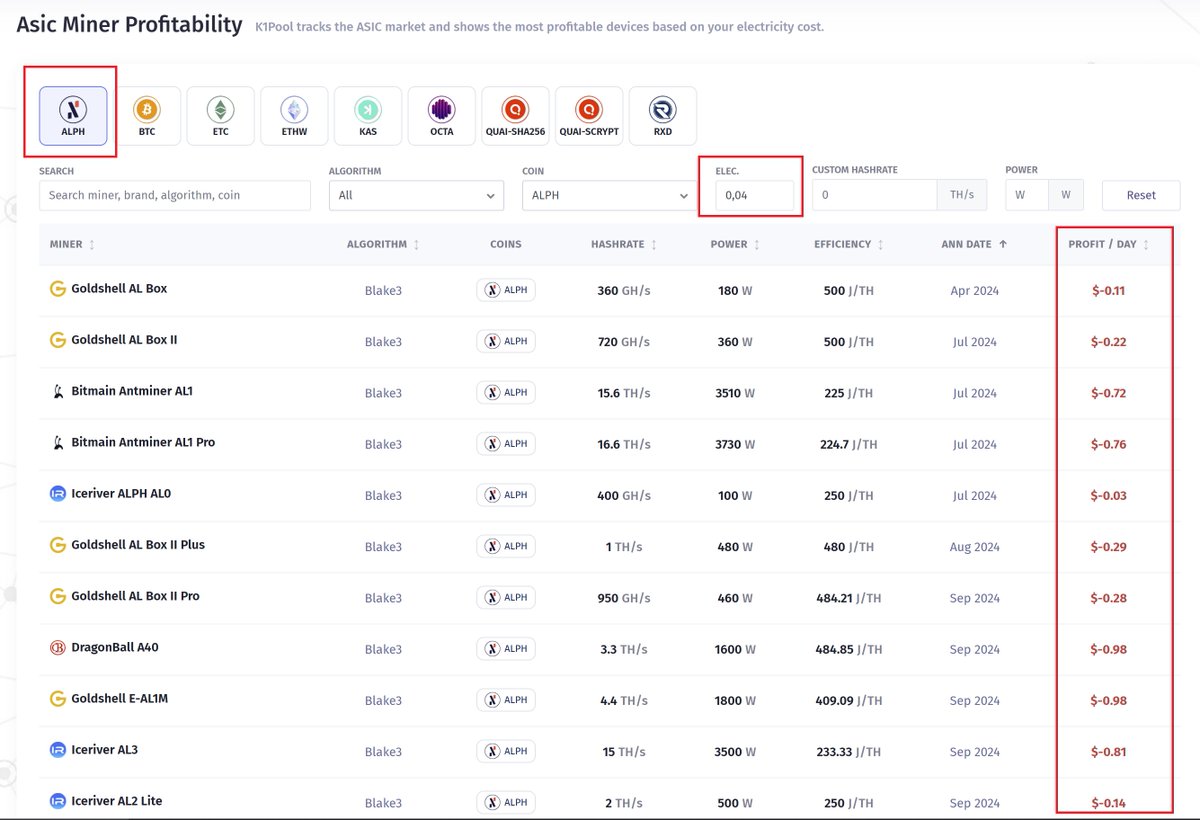Sort table by Algorithm column
The image size is (1200, 820).
click(x=384, y=244)
